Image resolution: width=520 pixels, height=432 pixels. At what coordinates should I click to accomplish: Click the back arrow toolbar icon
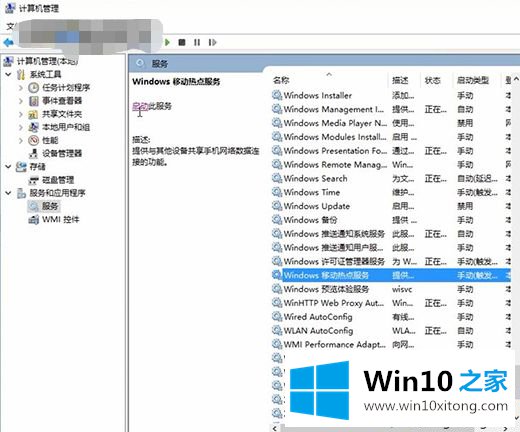[x=8, y=42]
